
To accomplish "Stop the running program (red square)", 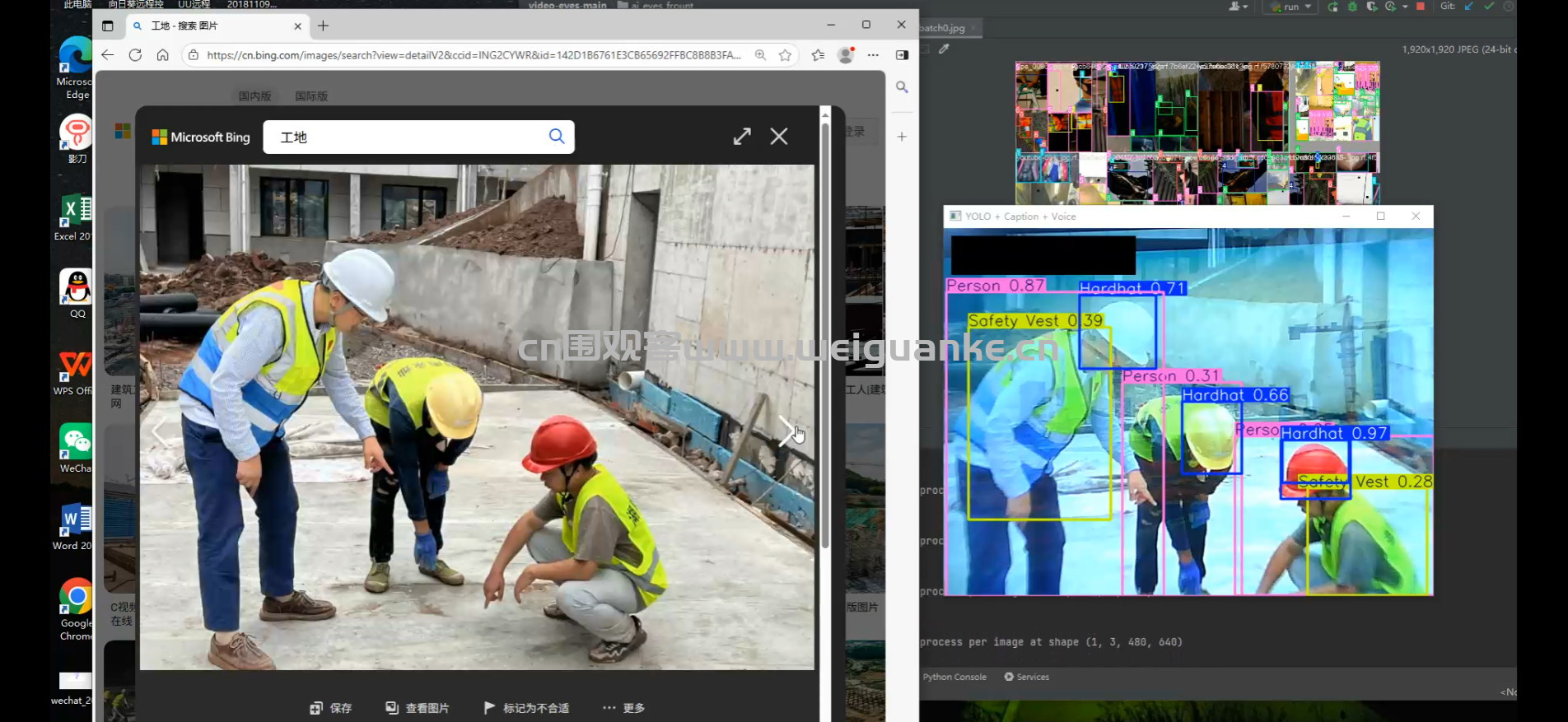I will (x=1421, y=7).
